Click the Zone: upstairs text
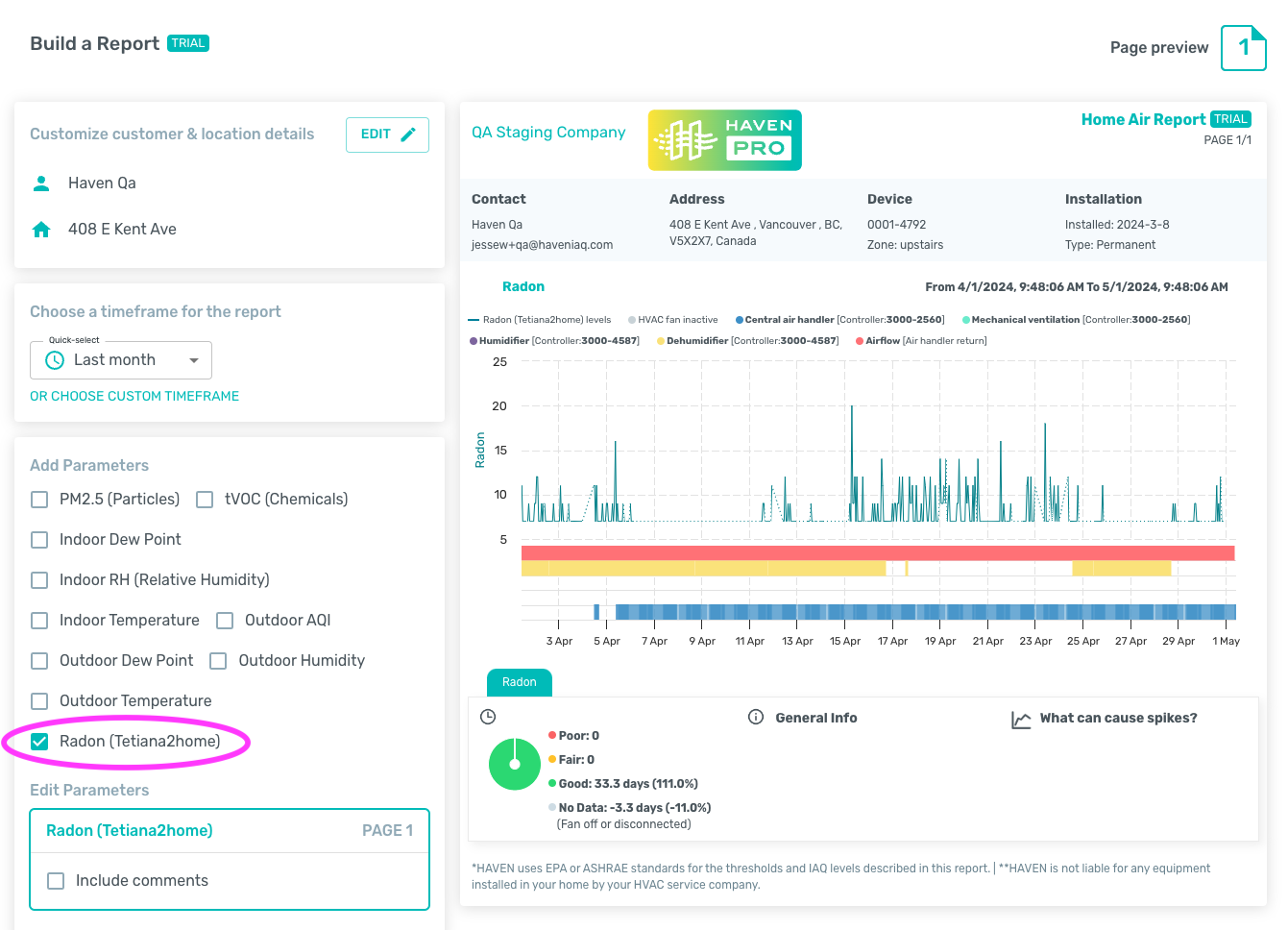Viewport: 1288px width, 930px height. point(905,245)
